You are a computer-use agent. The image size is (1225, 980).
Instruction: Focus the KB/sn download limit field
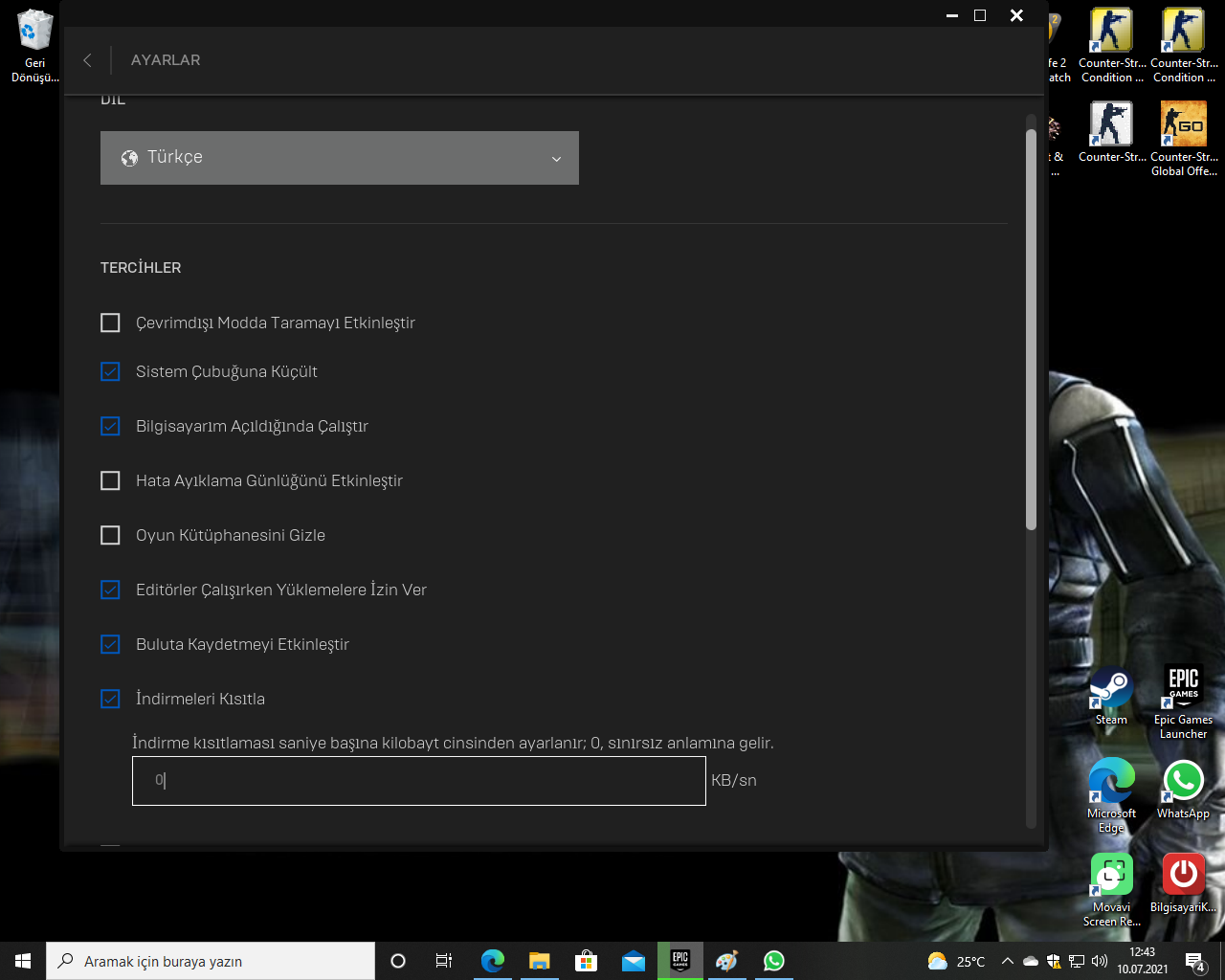click(x=419, y=781)
